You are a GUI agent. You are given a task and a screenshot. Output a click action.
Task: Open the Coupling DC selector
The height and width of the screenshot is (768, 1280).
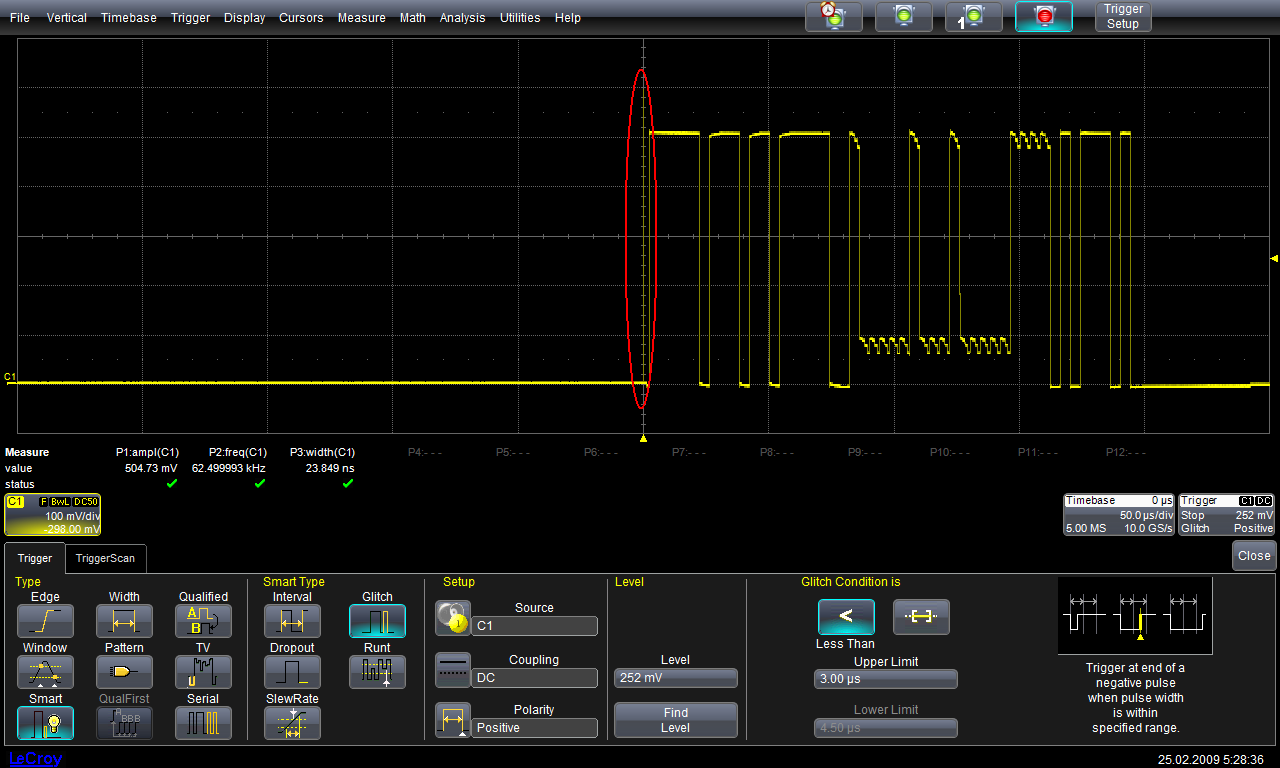click(x=534, y=678)
